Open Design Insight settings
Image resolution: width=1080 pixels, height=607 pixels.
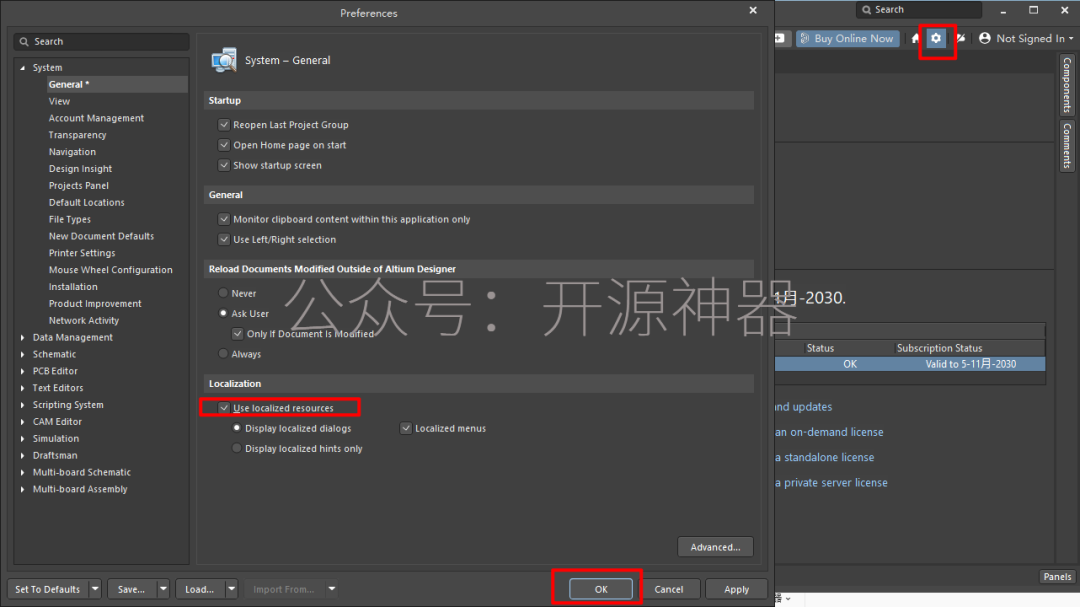(80, 169)
